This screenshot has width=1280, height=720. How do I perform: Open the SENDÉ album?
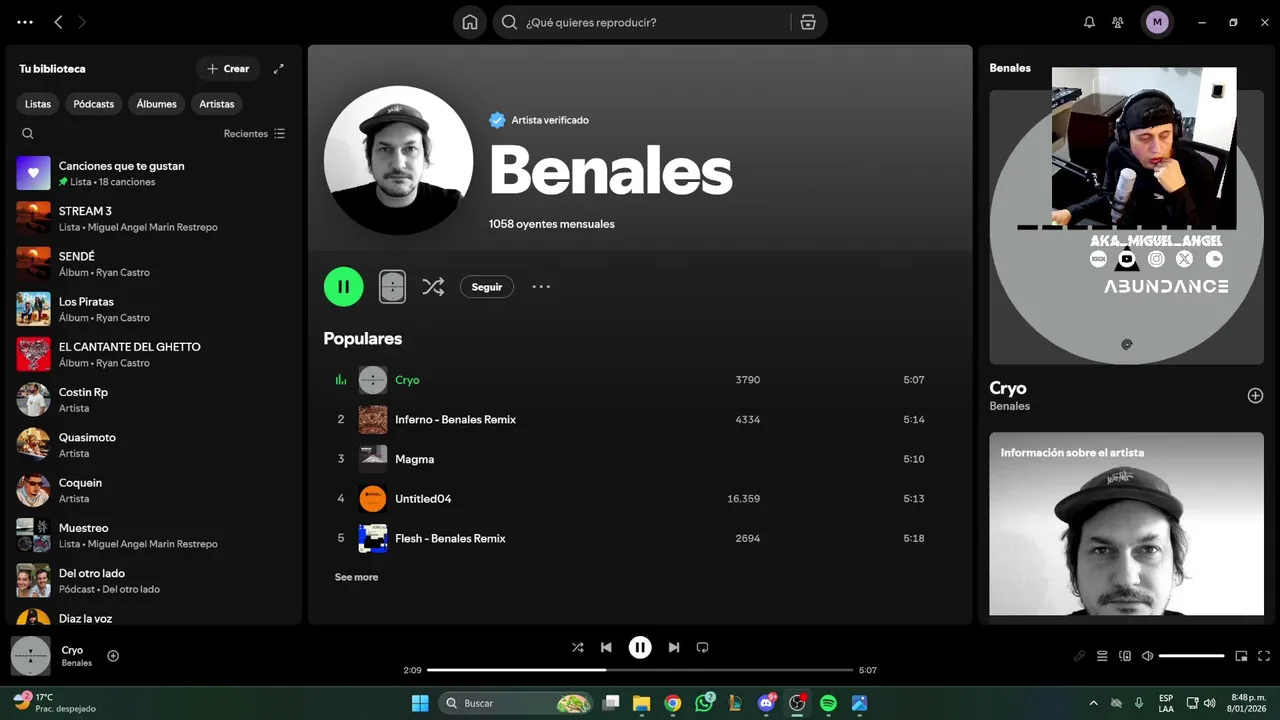(x=153, y=264)
